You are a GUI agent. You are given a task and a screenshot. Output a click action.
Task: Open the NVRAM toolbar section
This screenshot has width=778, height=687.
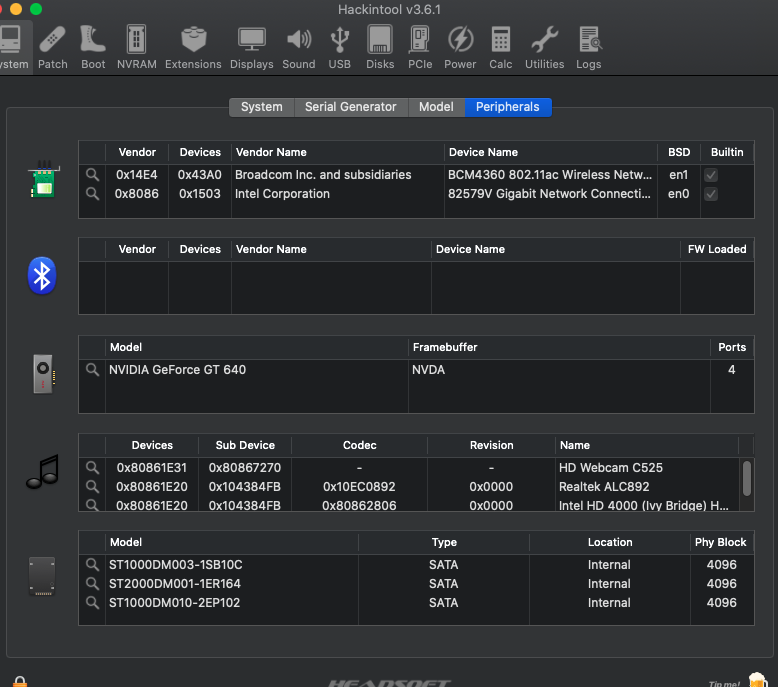pos(136,48)
